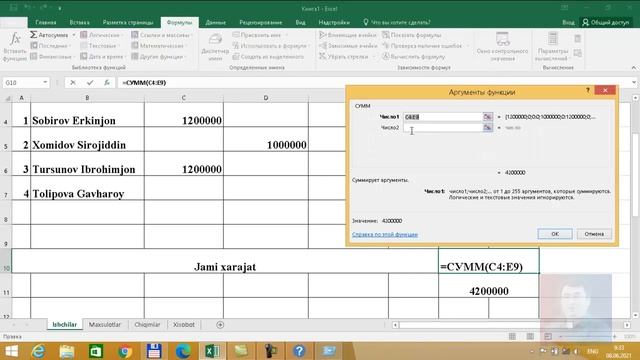Collapse dialog via Число2 range selector icon
The width and height of the screenshot is (640, 360).
tap(488, 128)
